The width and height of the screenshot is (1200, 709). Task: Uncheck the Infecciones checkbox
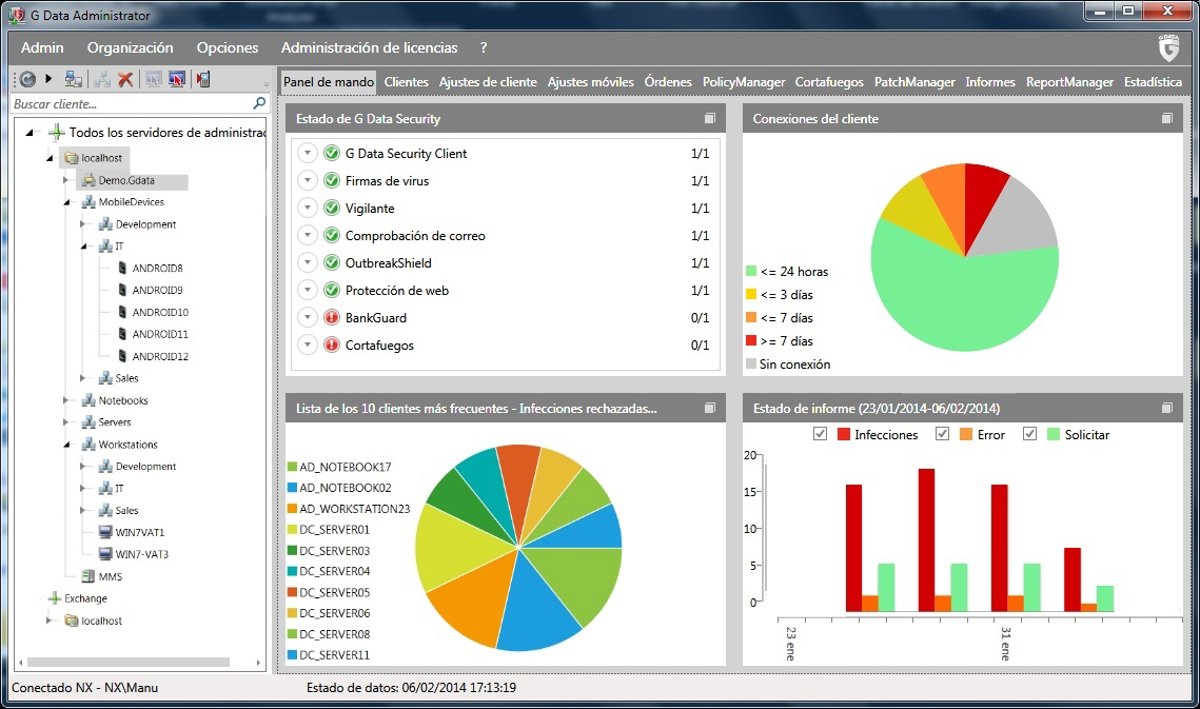click(820, 434)
